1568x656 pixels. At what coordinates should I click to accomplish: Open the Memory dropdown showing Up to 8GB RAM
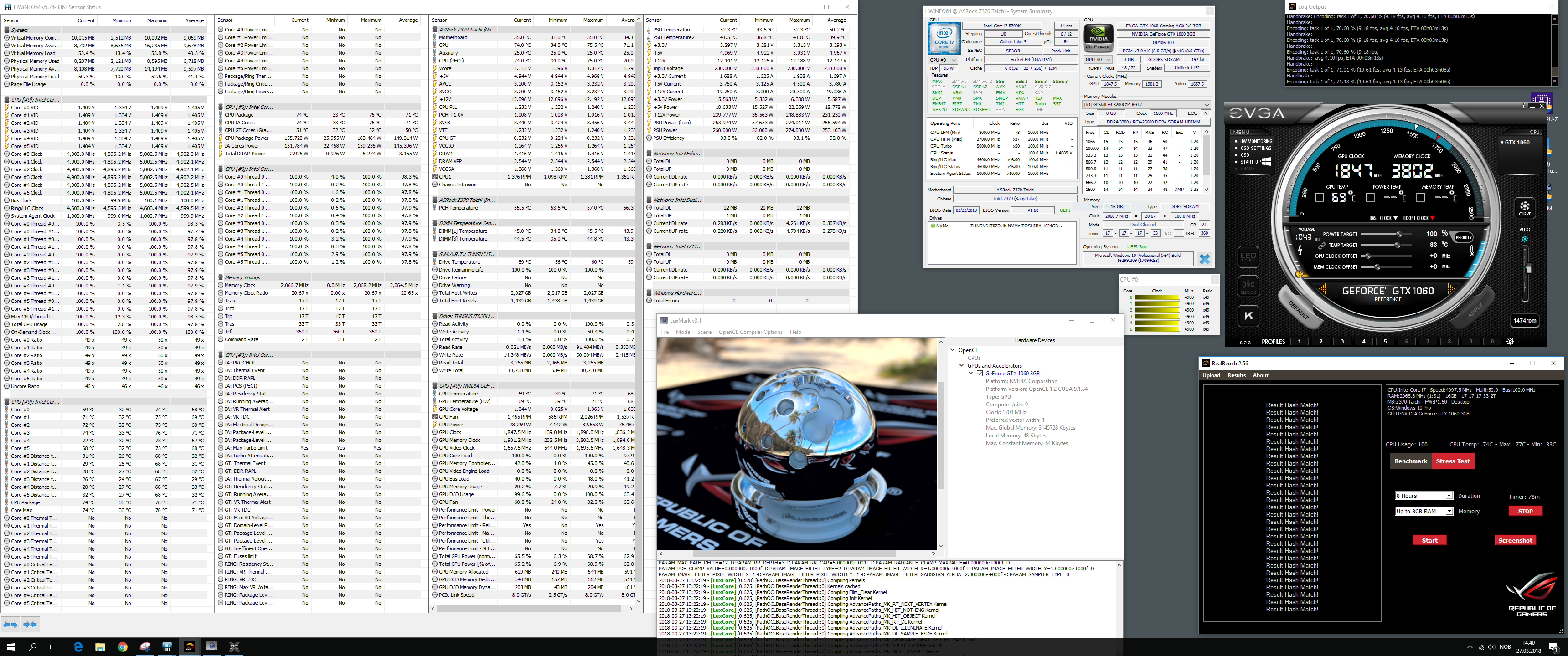(x=1424, y=511)
